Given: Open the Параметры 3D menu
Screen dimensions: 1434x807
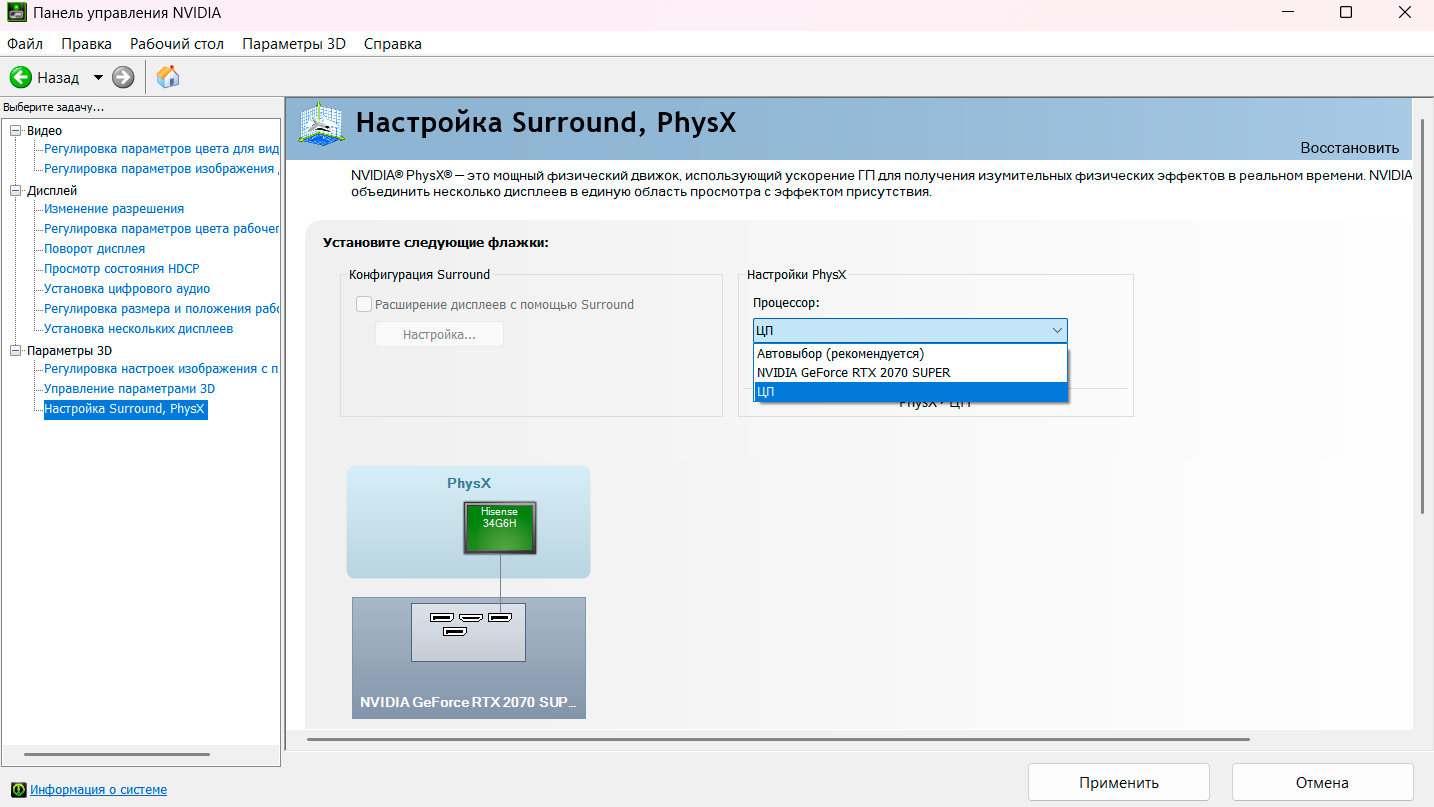Looking at the screenshot, I should coord(294,44).
